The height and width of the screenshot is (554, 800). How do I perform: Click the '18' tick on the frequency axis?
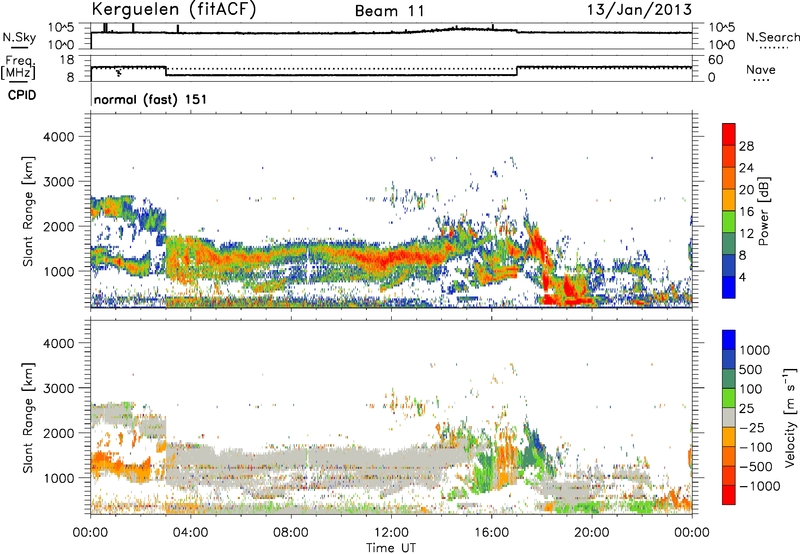[67, 60]
